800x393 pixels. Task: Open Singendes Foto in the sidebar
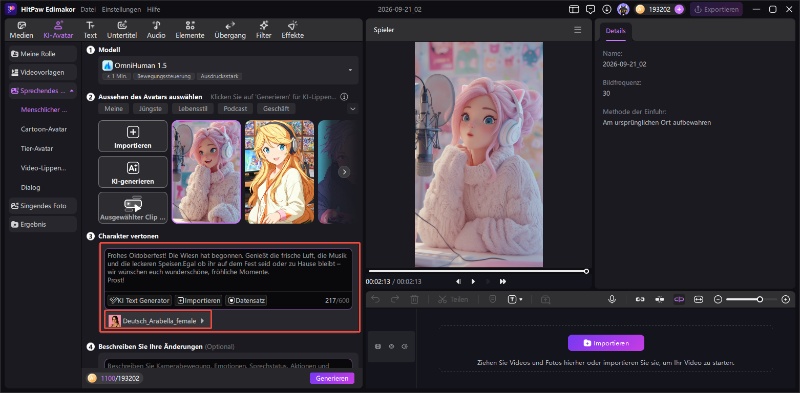(43, 206)
